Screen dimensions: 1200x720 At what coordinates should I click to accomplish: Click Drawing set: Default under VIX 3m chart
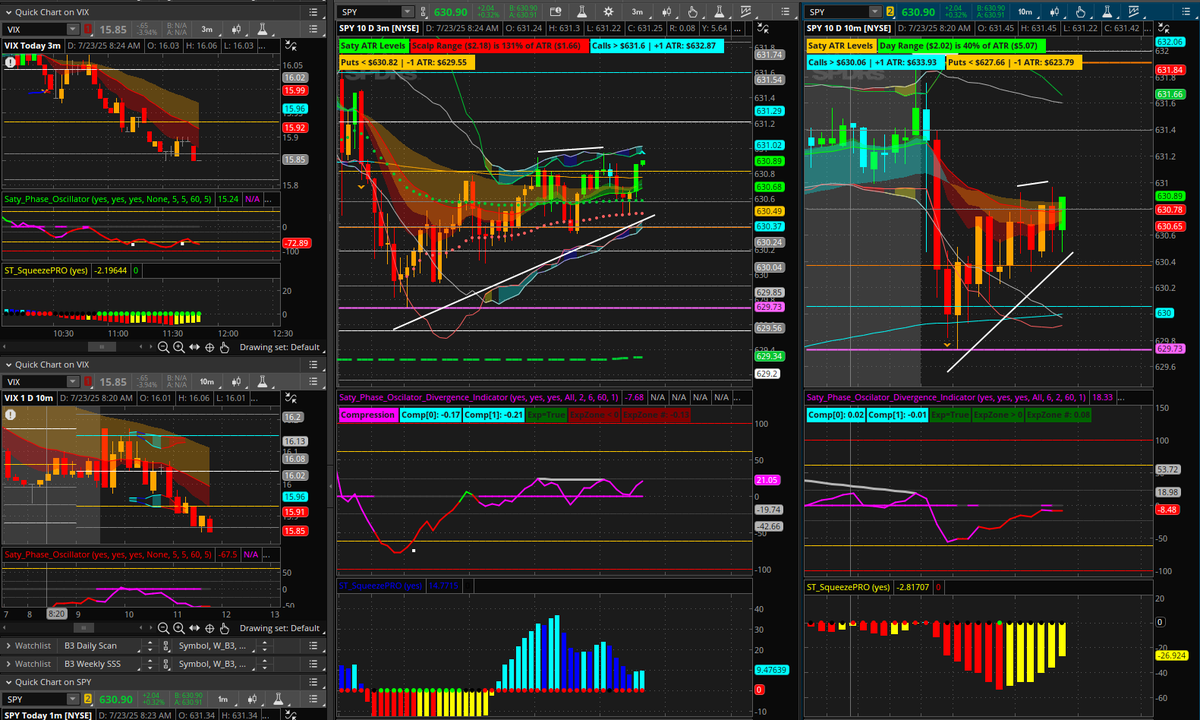[280, 347]
